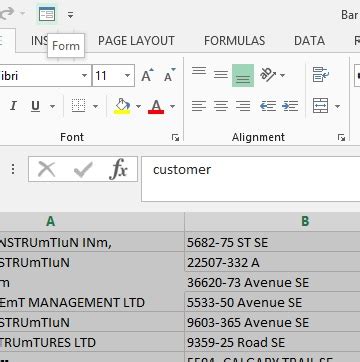
Task: Set Middle Align vertical alignment
Action: [221, 75]
